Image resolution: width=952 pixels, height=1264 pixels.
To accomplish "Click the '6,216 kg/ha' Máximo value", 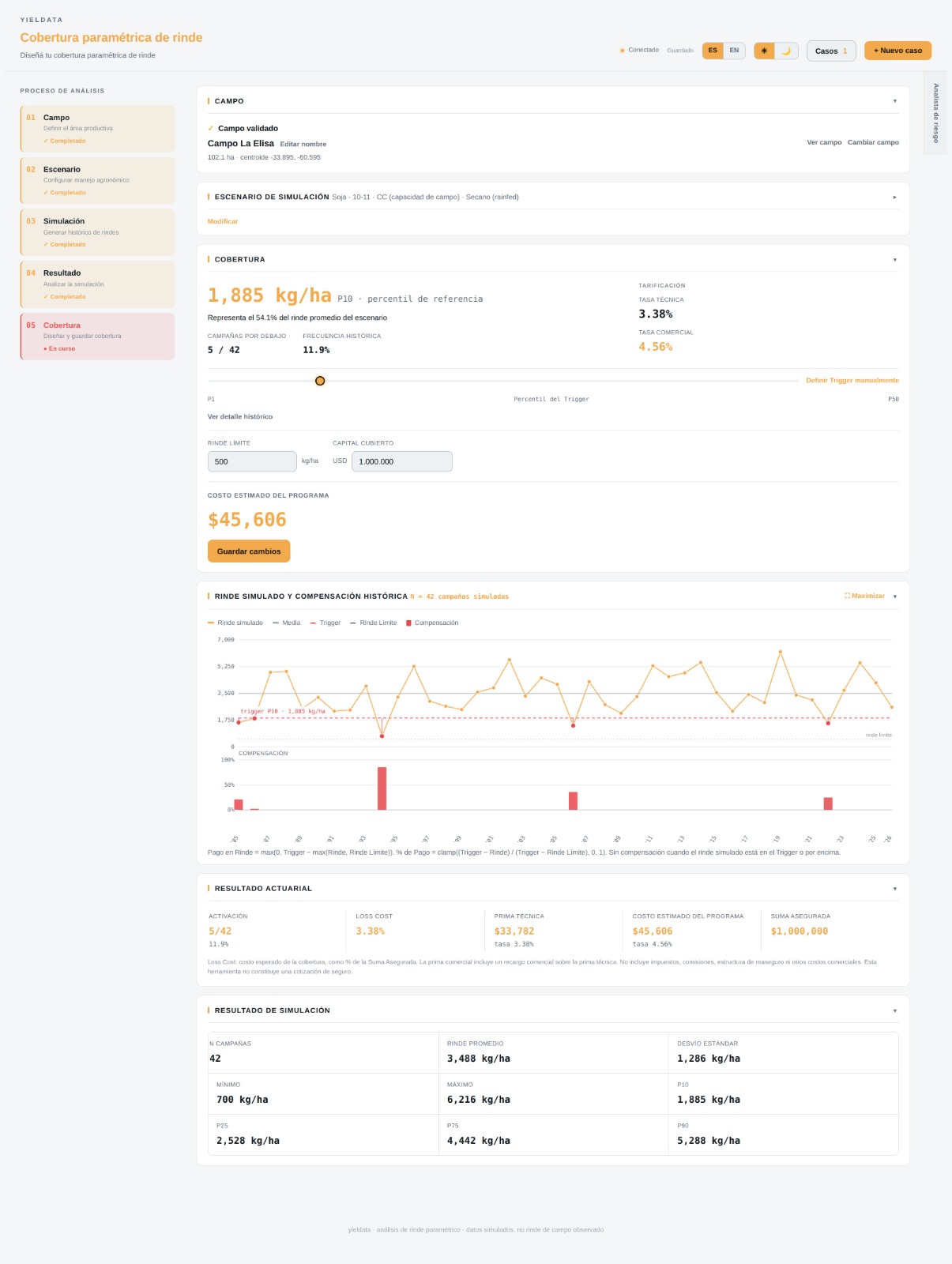I will (x=479, y=1100).
